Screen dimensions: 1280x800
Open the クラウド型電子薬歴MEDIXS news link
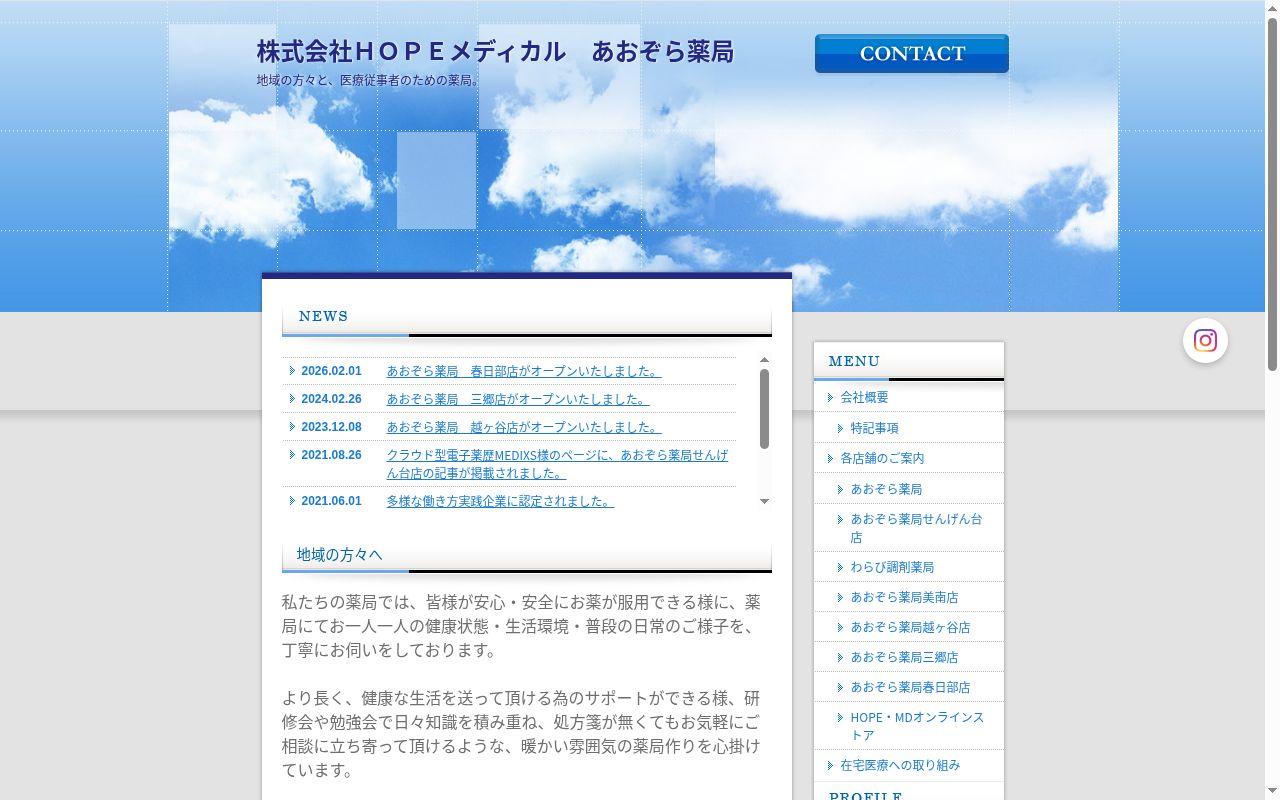pyautogui.click(x=558, y=464)
